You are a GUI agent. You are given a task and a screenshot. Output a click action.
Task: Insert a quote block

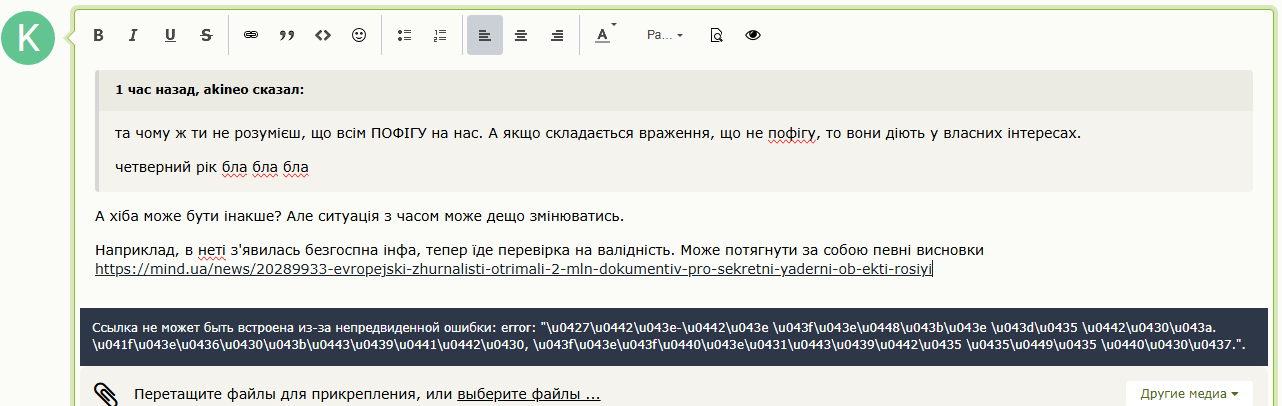(x=287, y=35)
